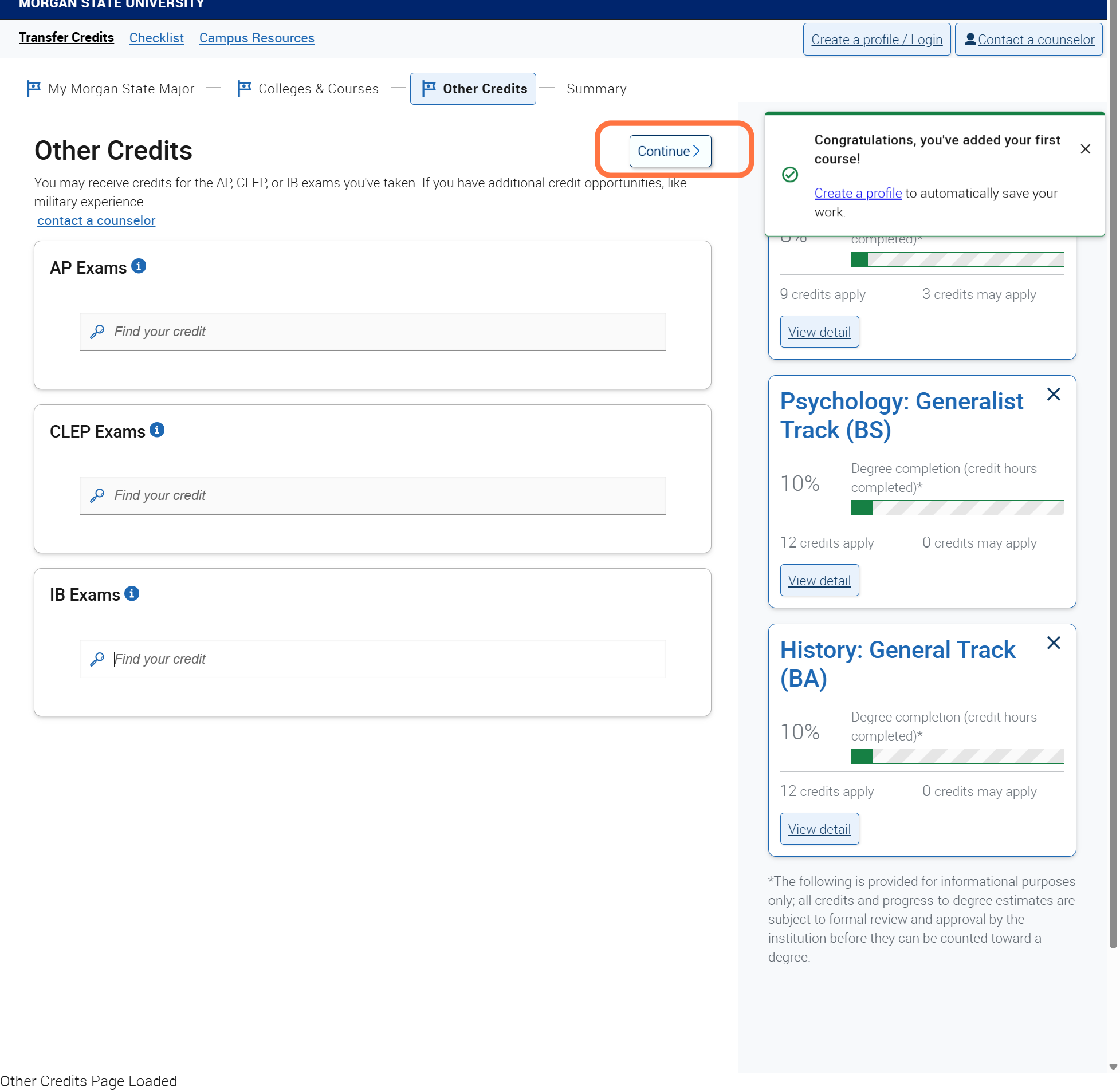This screenshot has height=1091, width=1120.
Task: Click the CLEP Exams search magnifier icon
Action: click(x=97, y=495)
